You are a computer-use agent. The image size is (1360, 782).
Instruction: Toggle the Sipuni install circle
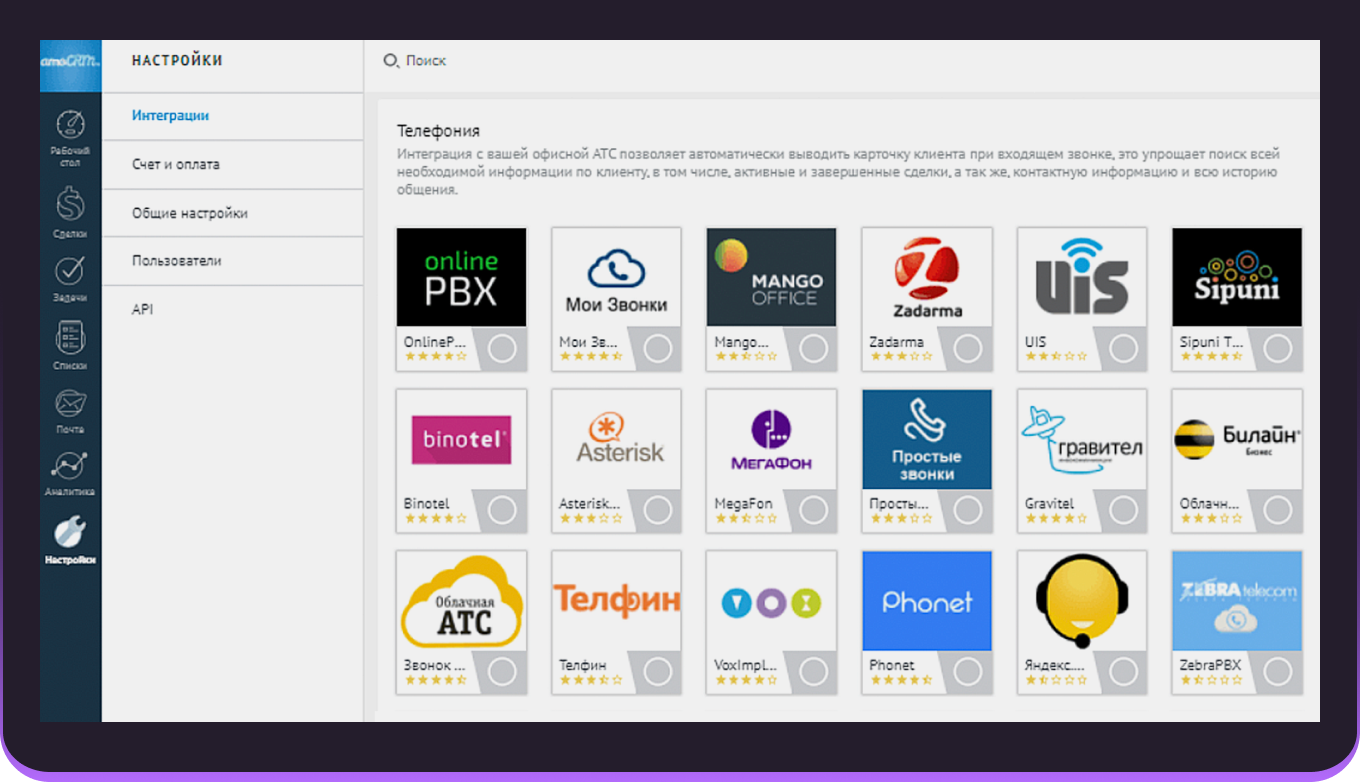coord(1278,348)
